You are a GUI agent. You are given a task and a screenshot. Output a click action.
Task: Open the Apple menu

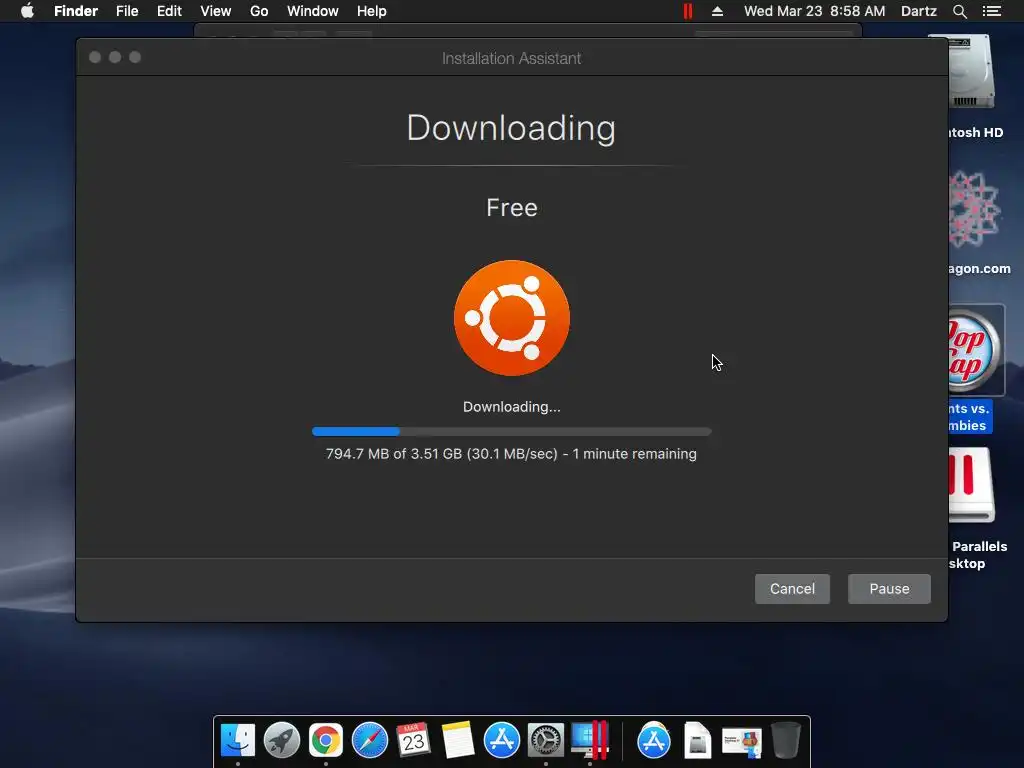27,11
